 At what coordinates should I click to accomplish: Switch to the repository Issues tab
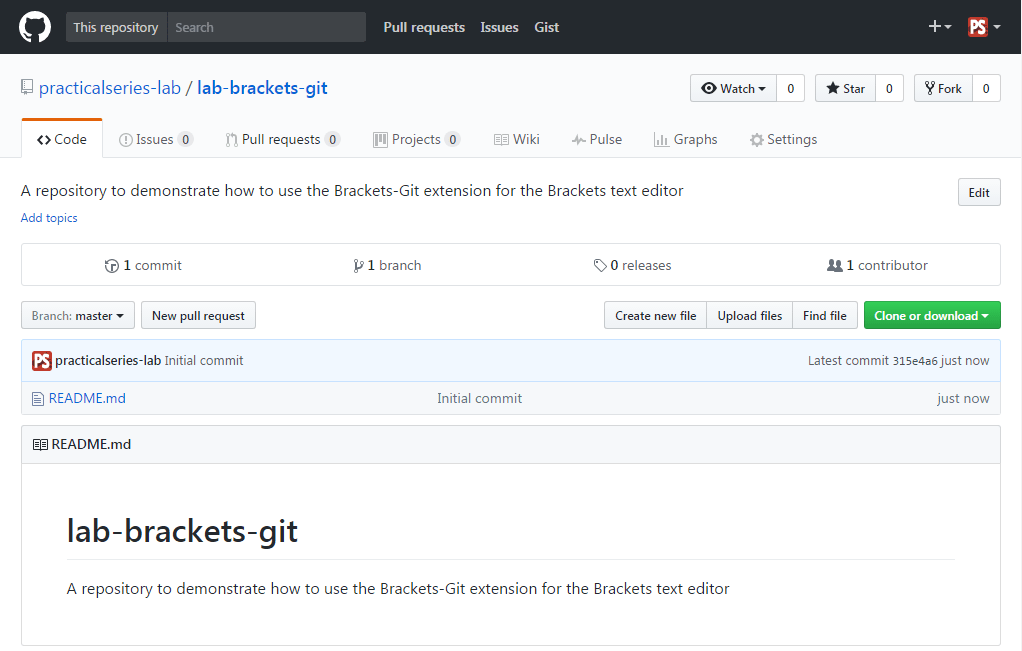(156, 139)
